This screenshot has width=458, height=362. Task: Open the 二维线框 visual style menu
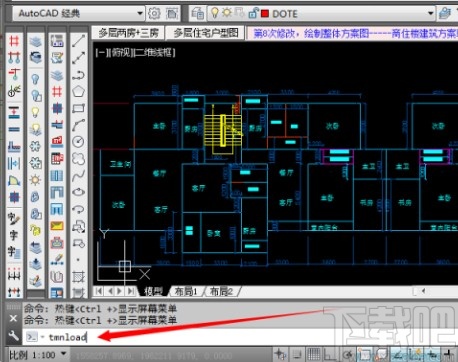tap(154, 53)
